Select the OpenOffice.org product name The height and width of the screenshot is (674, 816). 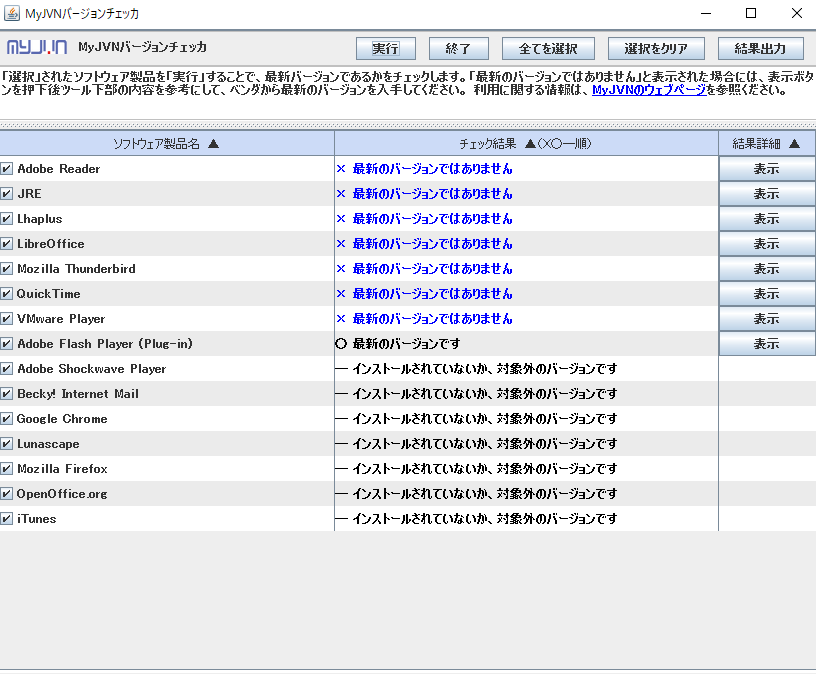[x=62, y=493]
